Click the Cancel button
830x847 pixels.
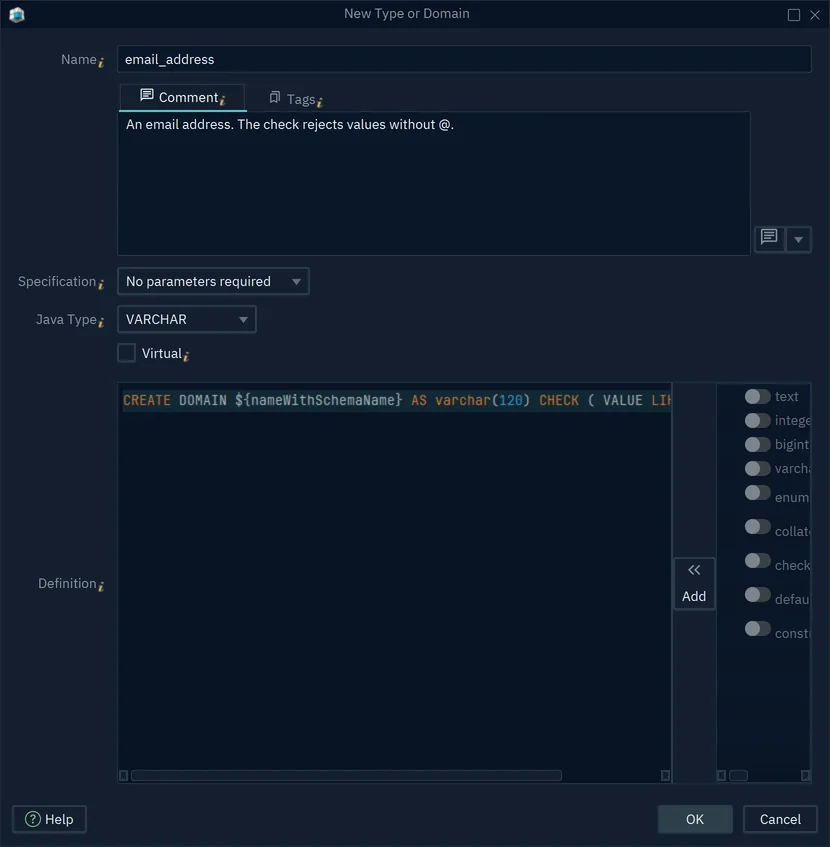pyautogui.click(x=780, y=819)
